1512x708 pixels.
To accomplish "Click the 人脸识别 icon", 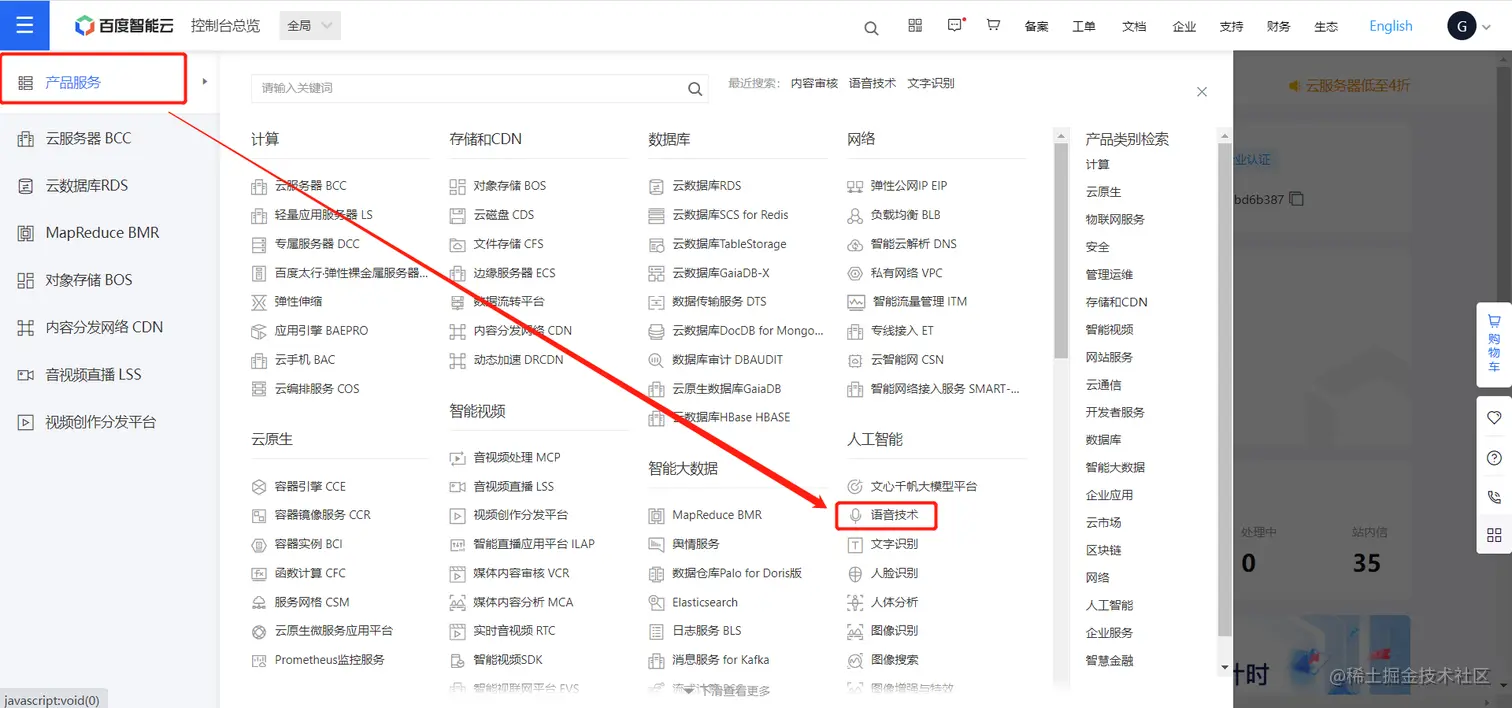I will (x=855, y=573).
